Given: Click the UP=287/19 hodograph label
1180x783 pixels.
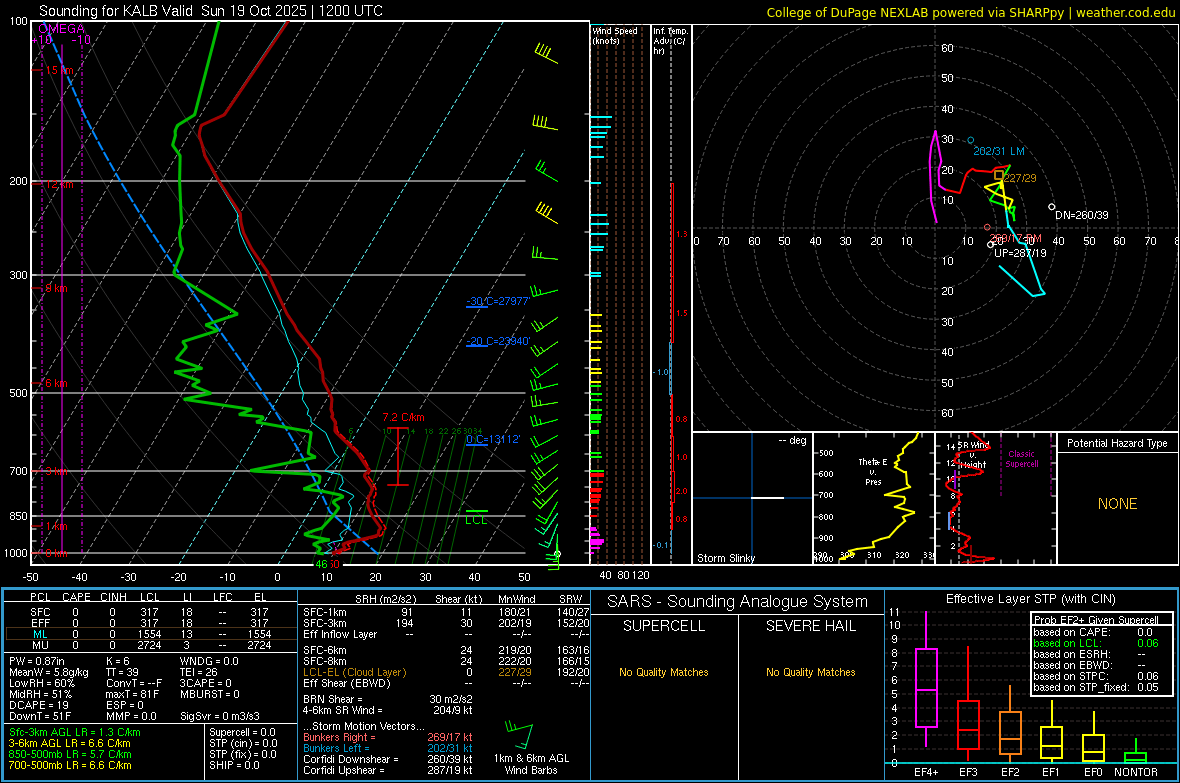Looking at the screenshot, I should click(x=1020, y=253).
